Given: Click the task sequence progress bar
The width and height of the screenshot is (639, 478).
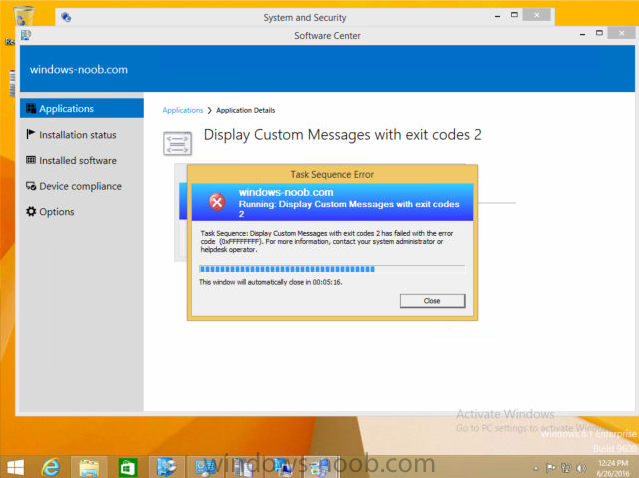Looking at the screenshot, I should (332, 269).
